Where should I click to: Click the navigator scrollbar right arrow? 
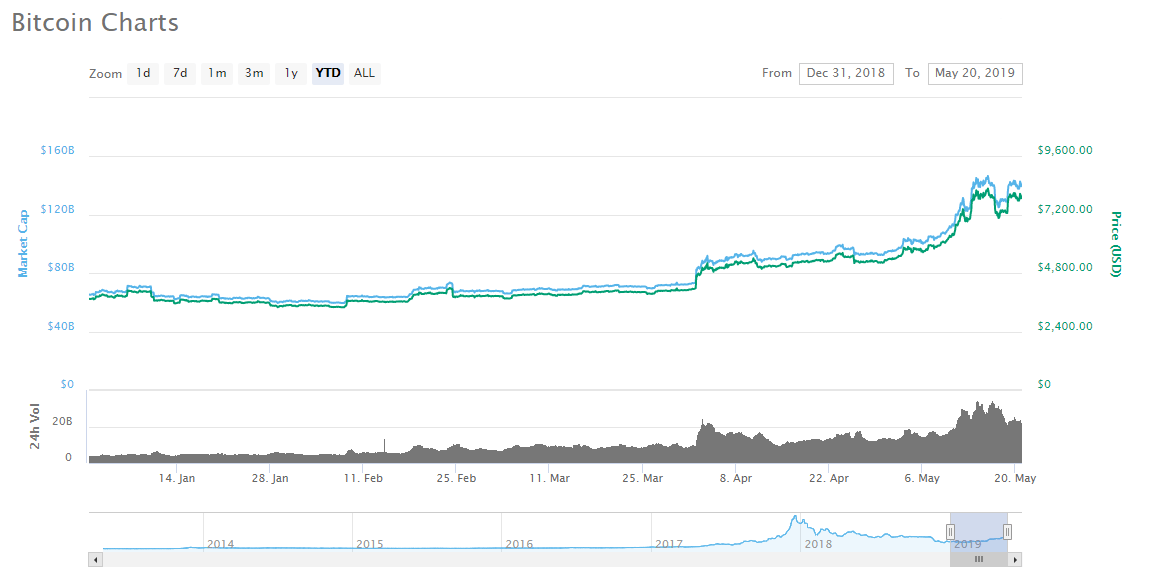pyautogui.click(x=1015, y=559)
